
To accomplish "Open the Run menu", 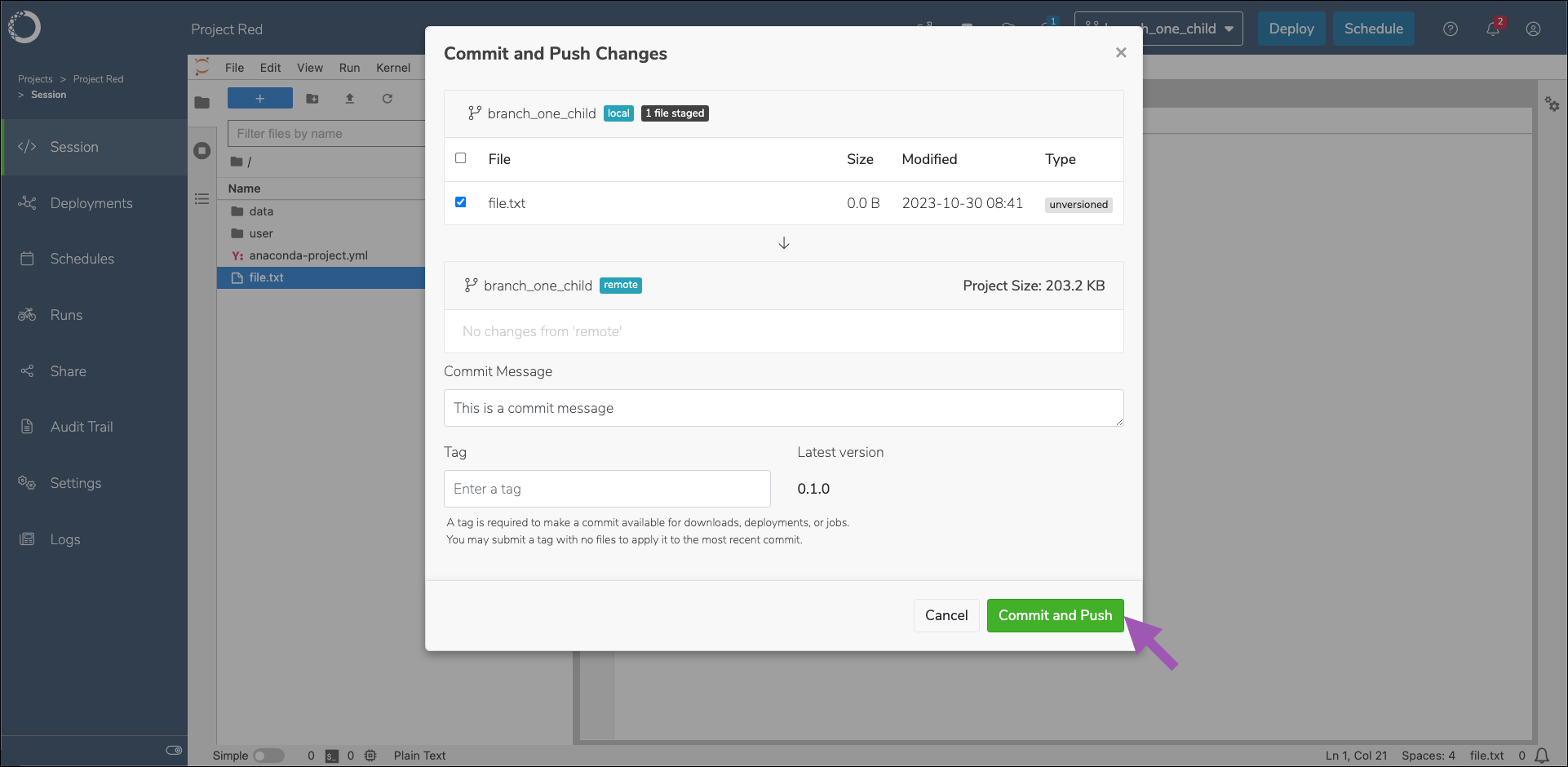I will [349, 68].
